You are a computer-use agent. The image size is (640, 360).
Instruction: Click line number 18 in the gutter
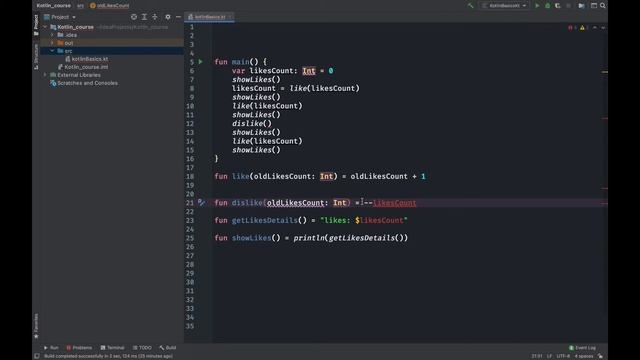[x=190, y=176]
